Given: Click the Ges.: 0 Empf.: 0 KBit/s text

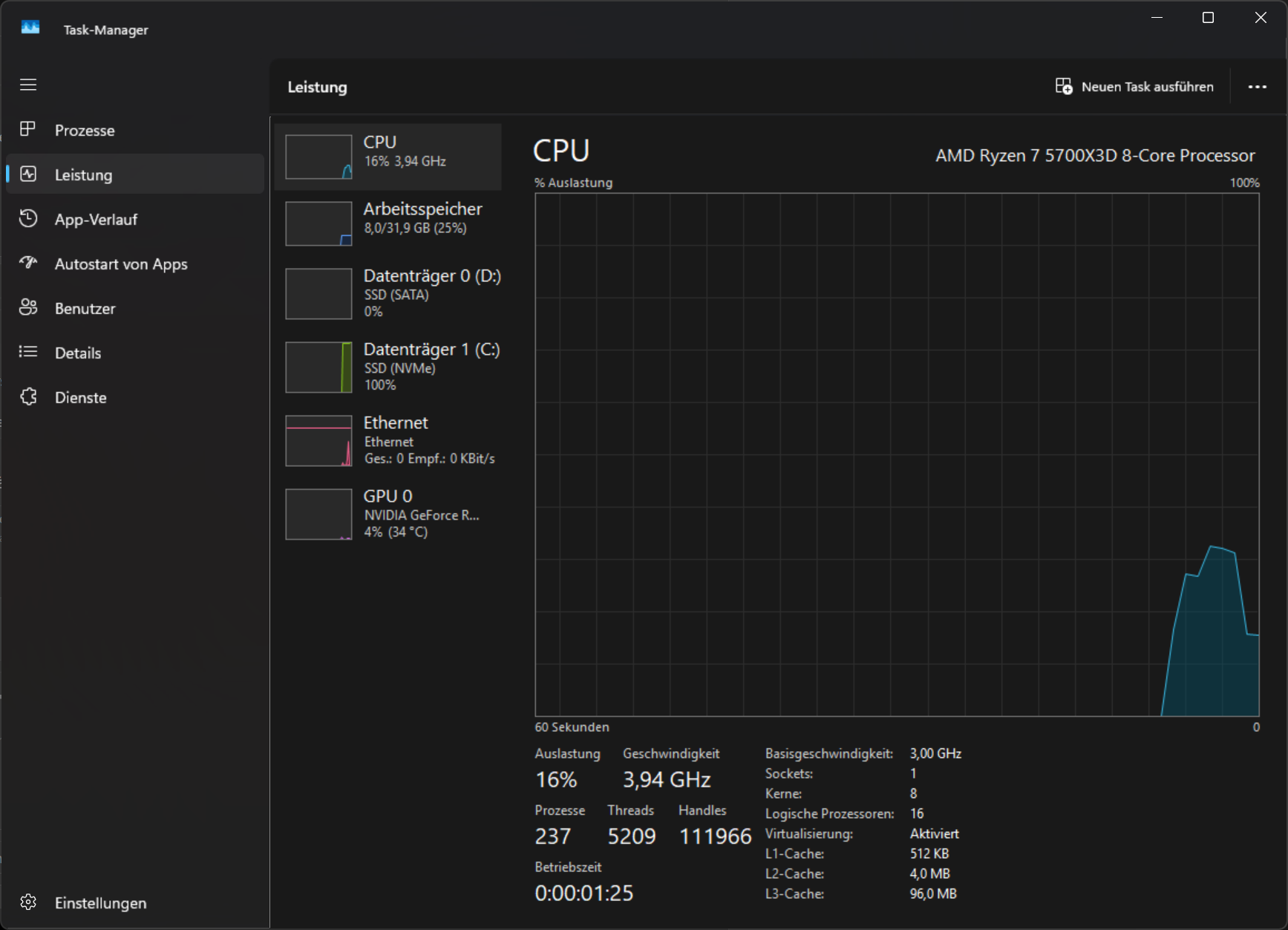Looking at the screenshot, I should coord(429,459).
